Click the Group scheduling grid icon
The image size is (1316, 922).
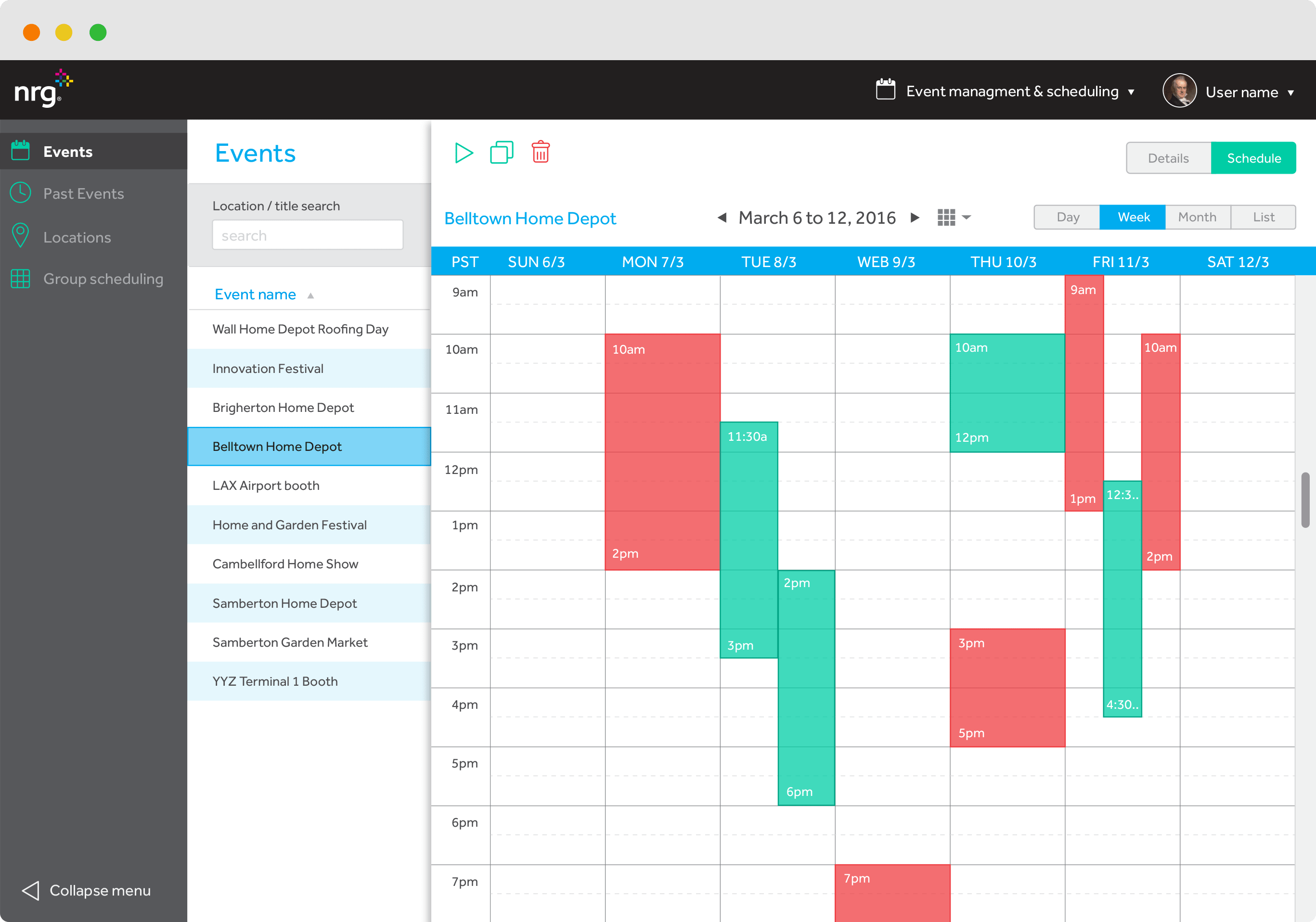click(21, 279)
